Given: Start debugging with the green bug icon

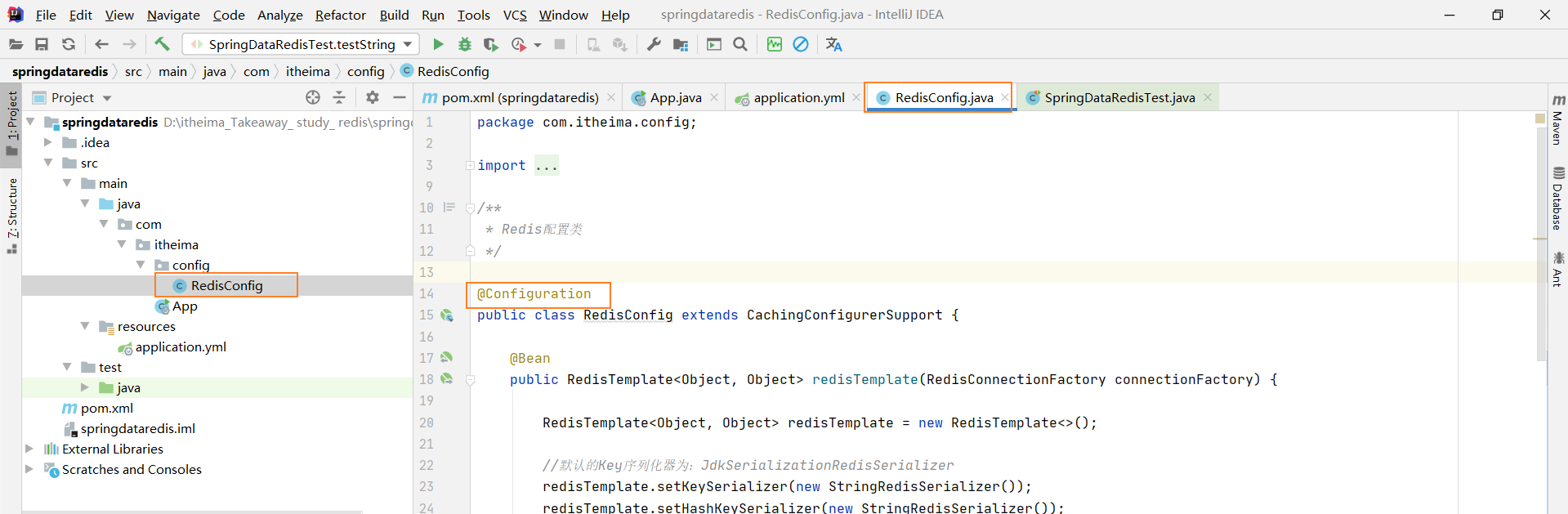Looking at the screenshot, I should click(464, 44).
